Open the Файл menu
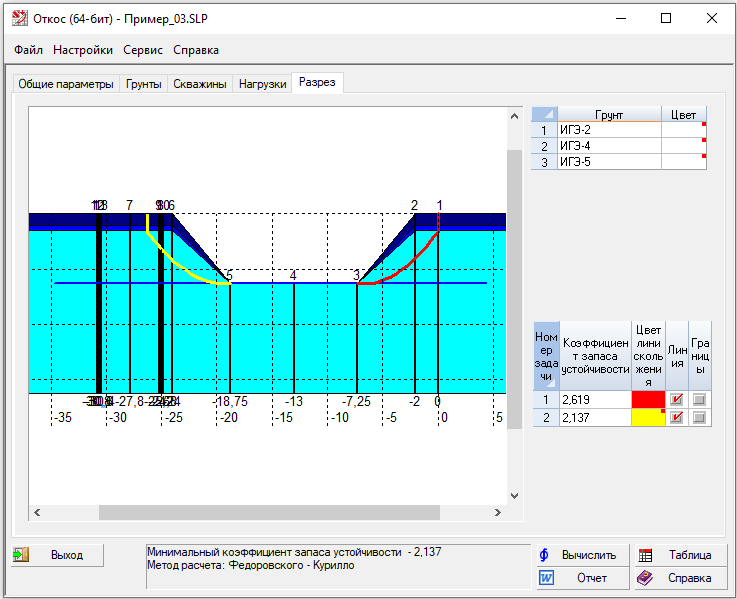Image resolution: width=737 pixels, height=599 pixels. [28, 50]
